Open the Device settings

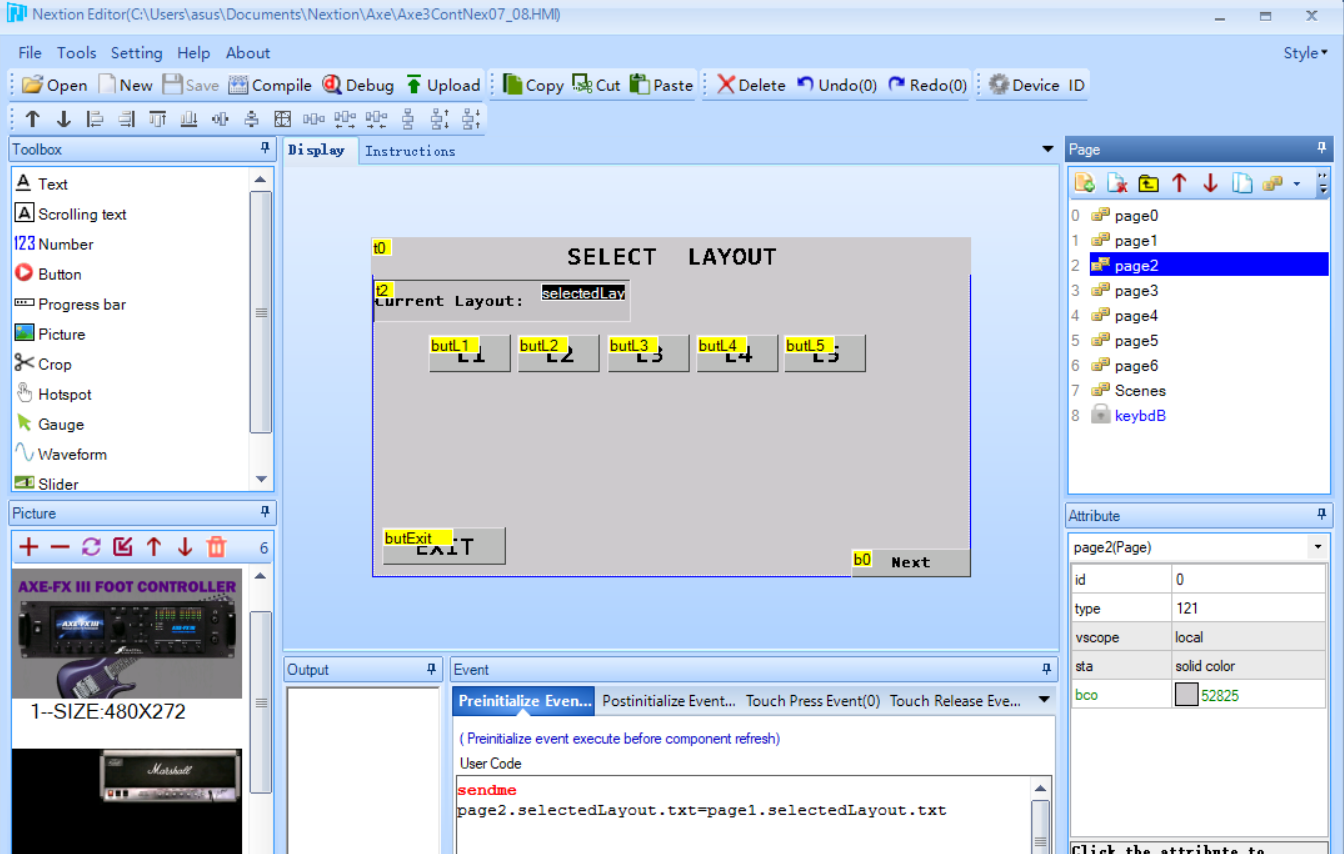[1024, 85]
